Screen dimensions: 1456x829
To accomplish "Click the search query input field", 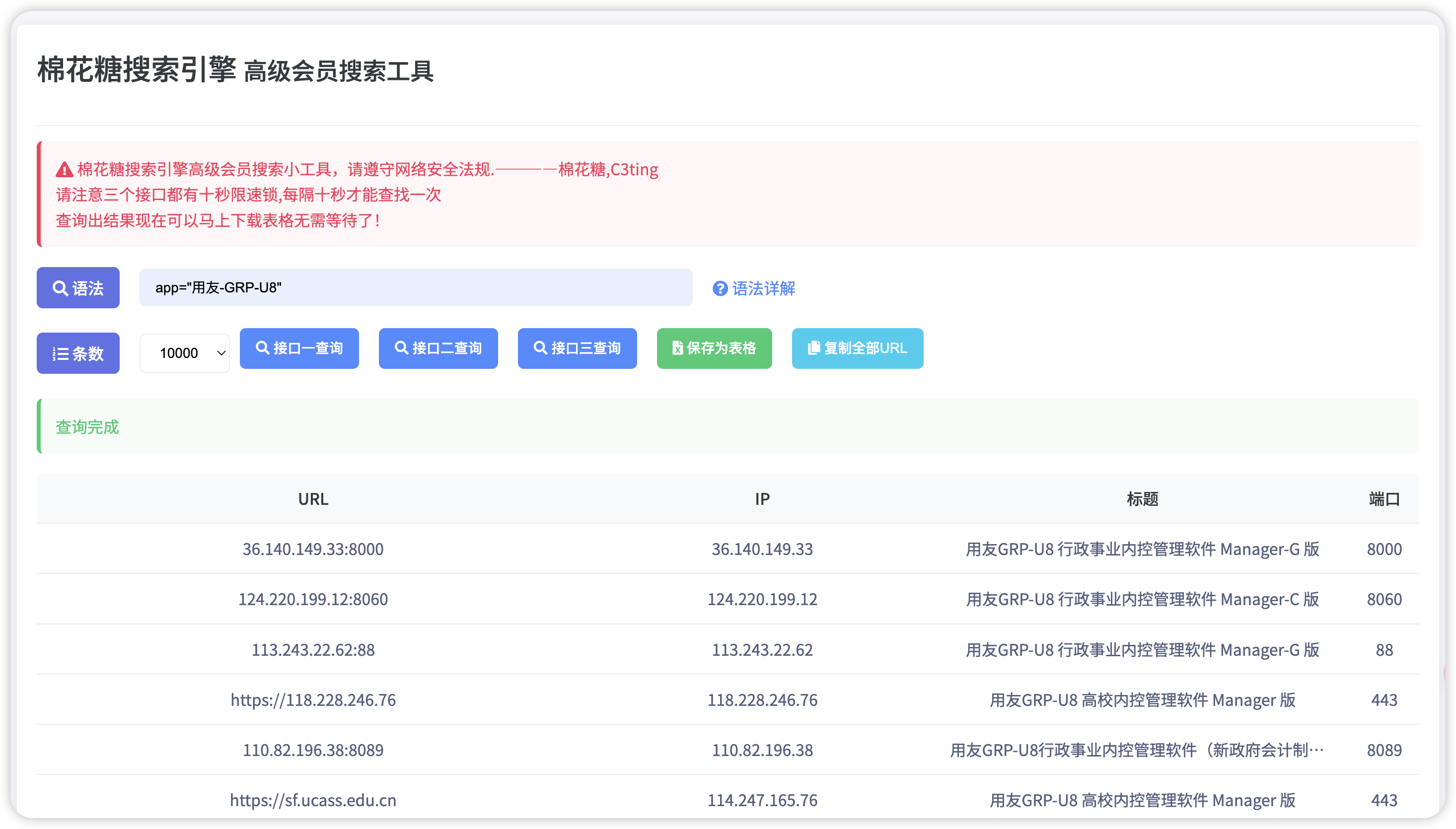I will pos(416,287).
